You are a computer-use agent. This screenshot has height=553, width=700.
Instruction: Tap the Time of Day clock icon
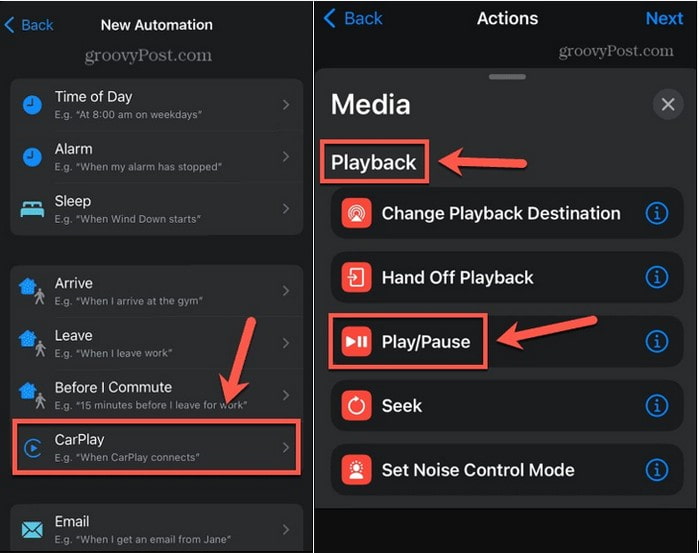tap(32, 105)
